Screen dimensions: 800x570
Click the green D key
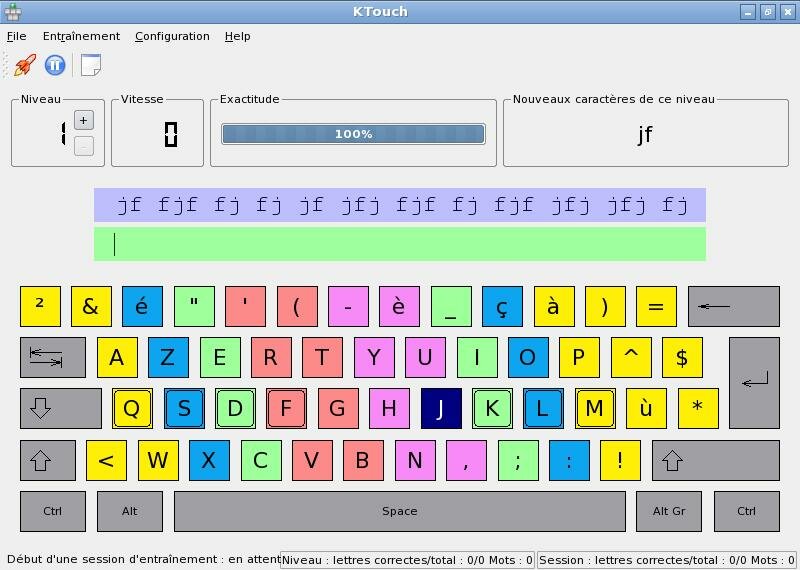click(235, 408)
